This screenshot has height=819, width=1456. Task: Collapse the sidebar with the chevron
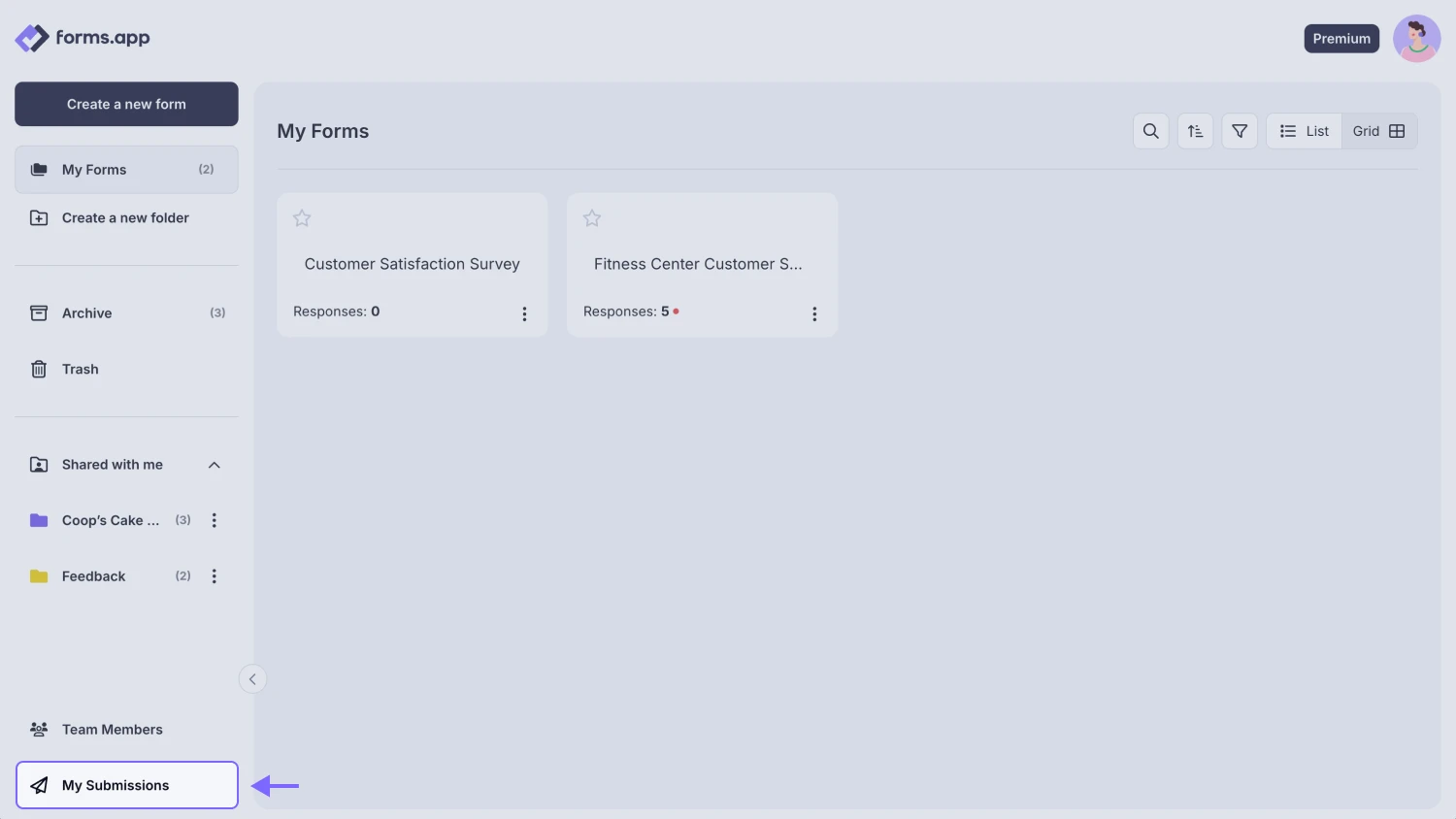252,678
